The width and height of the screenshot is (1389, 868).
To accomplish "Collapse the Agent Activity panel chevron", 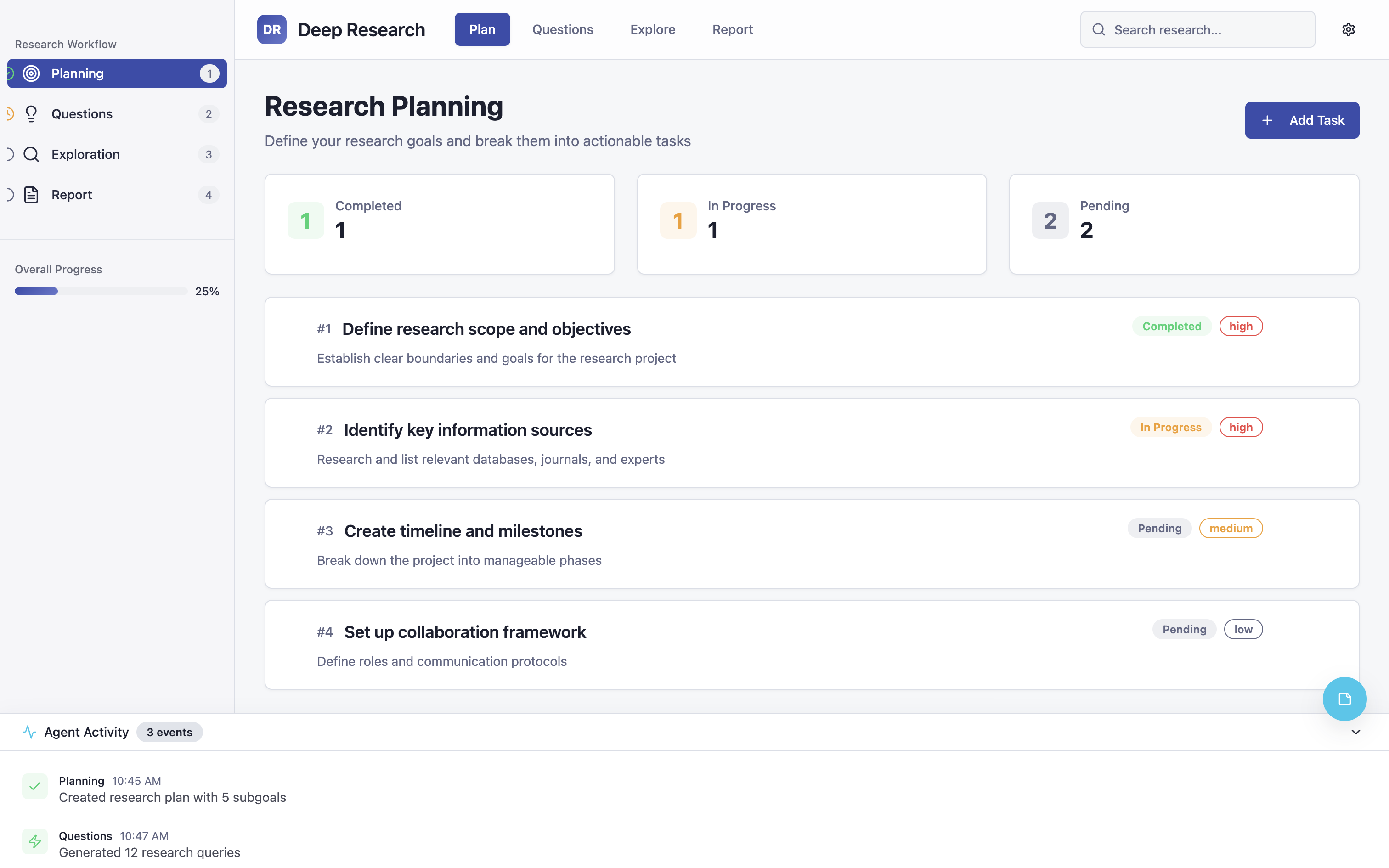I will 1356,732.
